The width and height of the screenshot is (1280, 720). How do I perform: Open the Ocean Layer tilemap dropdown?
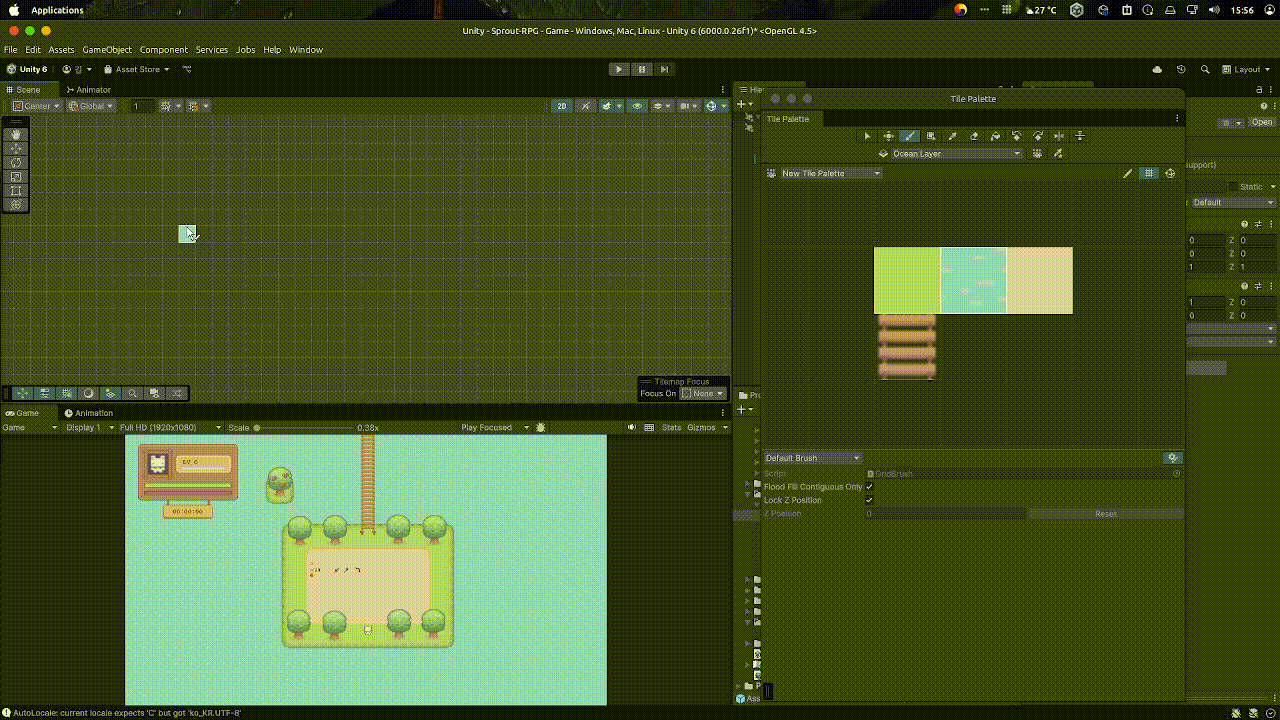(956, 154)
